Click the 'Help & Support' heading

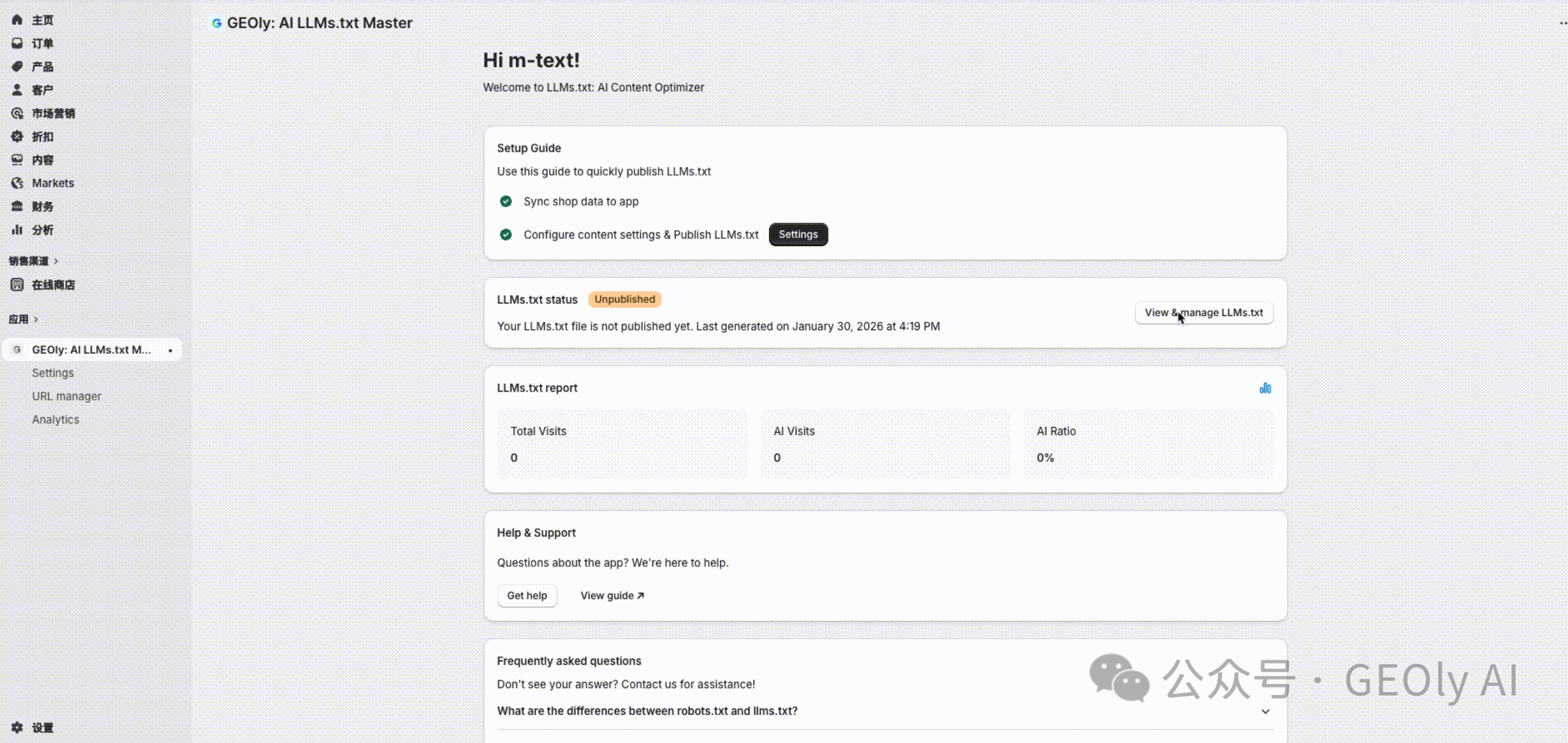point(536,533)
